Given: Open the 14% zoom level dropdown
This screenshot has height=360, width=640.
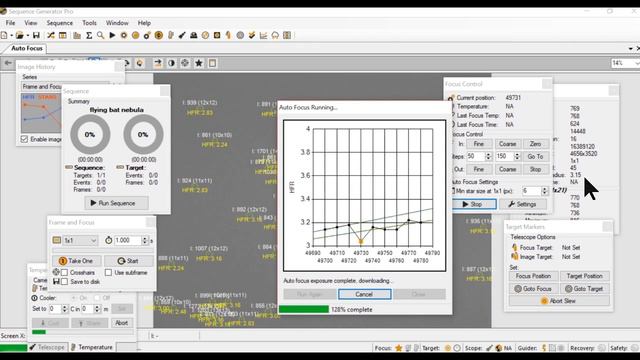Looking at the screenshot, I should pos(625,63).
